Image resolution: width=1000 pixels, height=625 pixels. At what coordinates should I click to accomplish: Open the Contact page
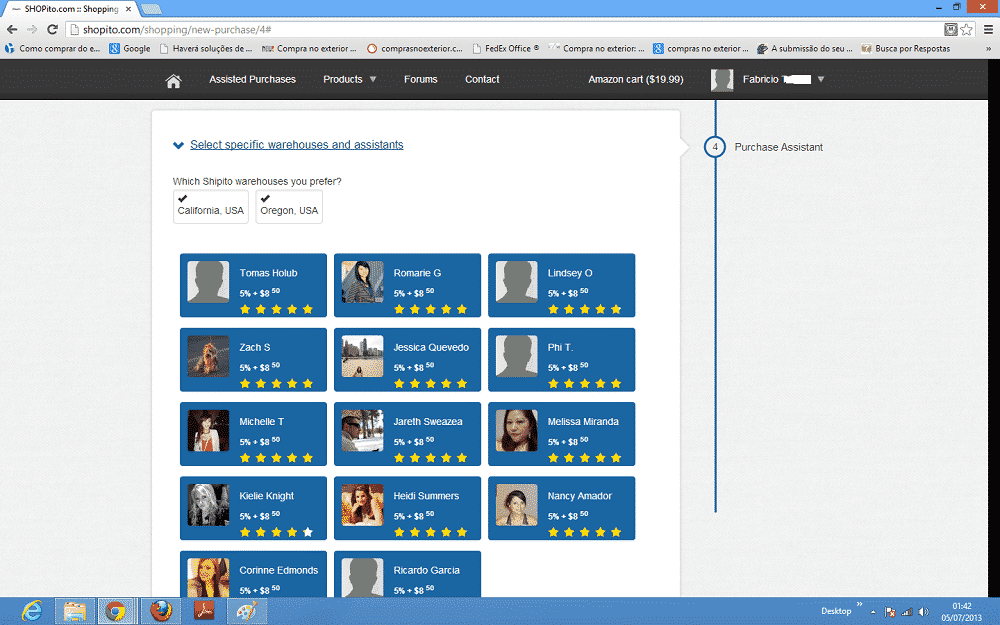[482, 79]
